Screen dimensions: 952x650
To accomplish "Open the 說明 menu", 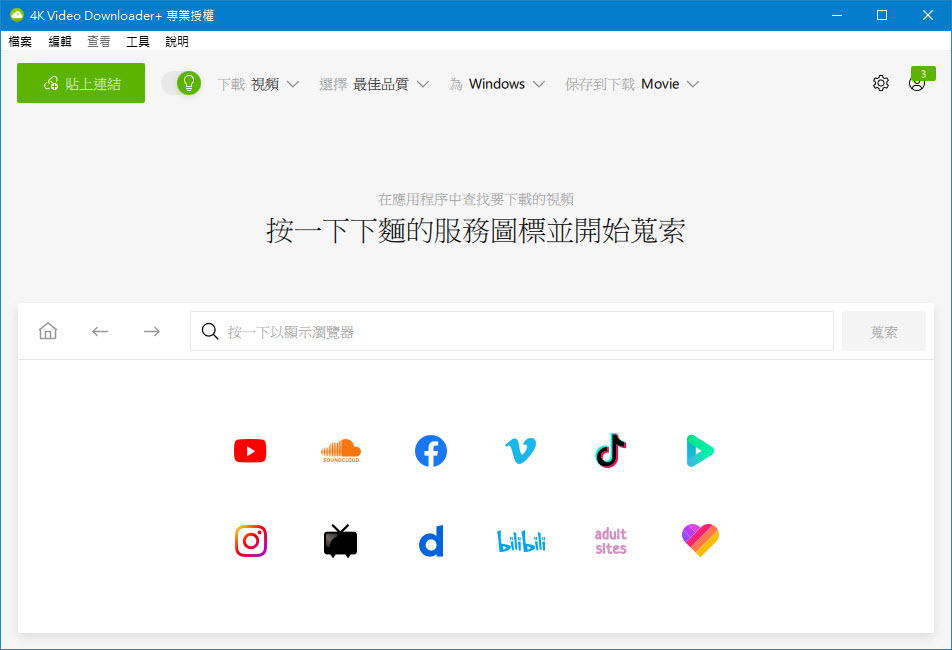I will point(175,41).
